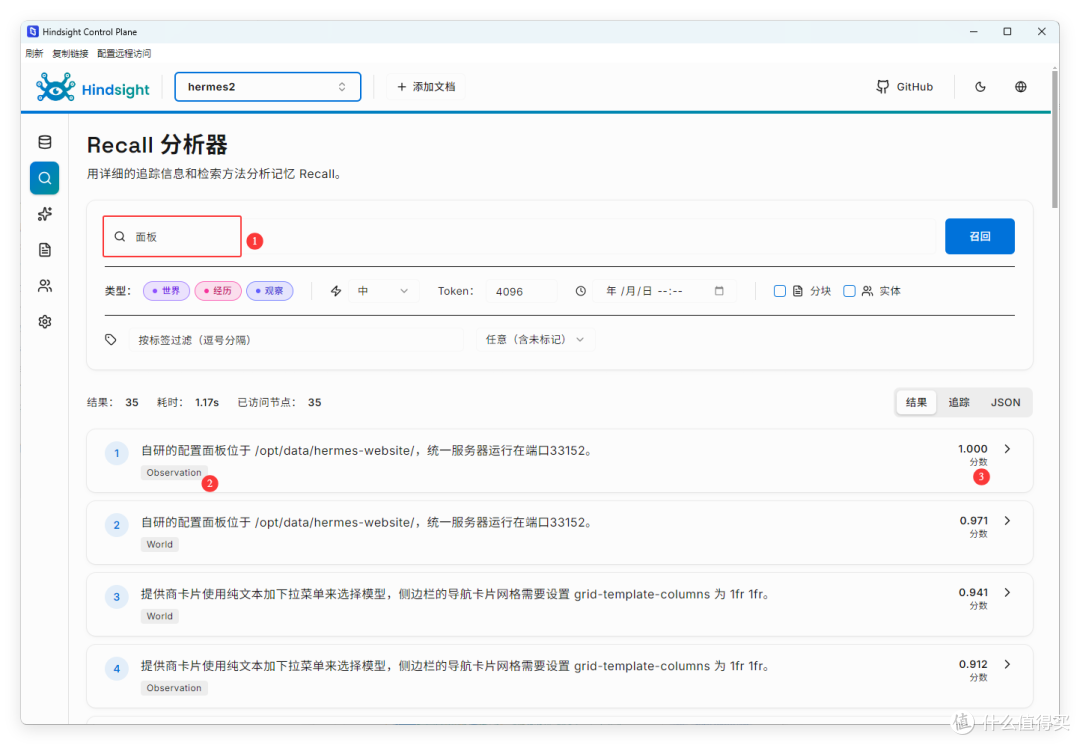Click the 按标签过滤 tag input field
The image size is (1080, 745).
pos(296,339)
